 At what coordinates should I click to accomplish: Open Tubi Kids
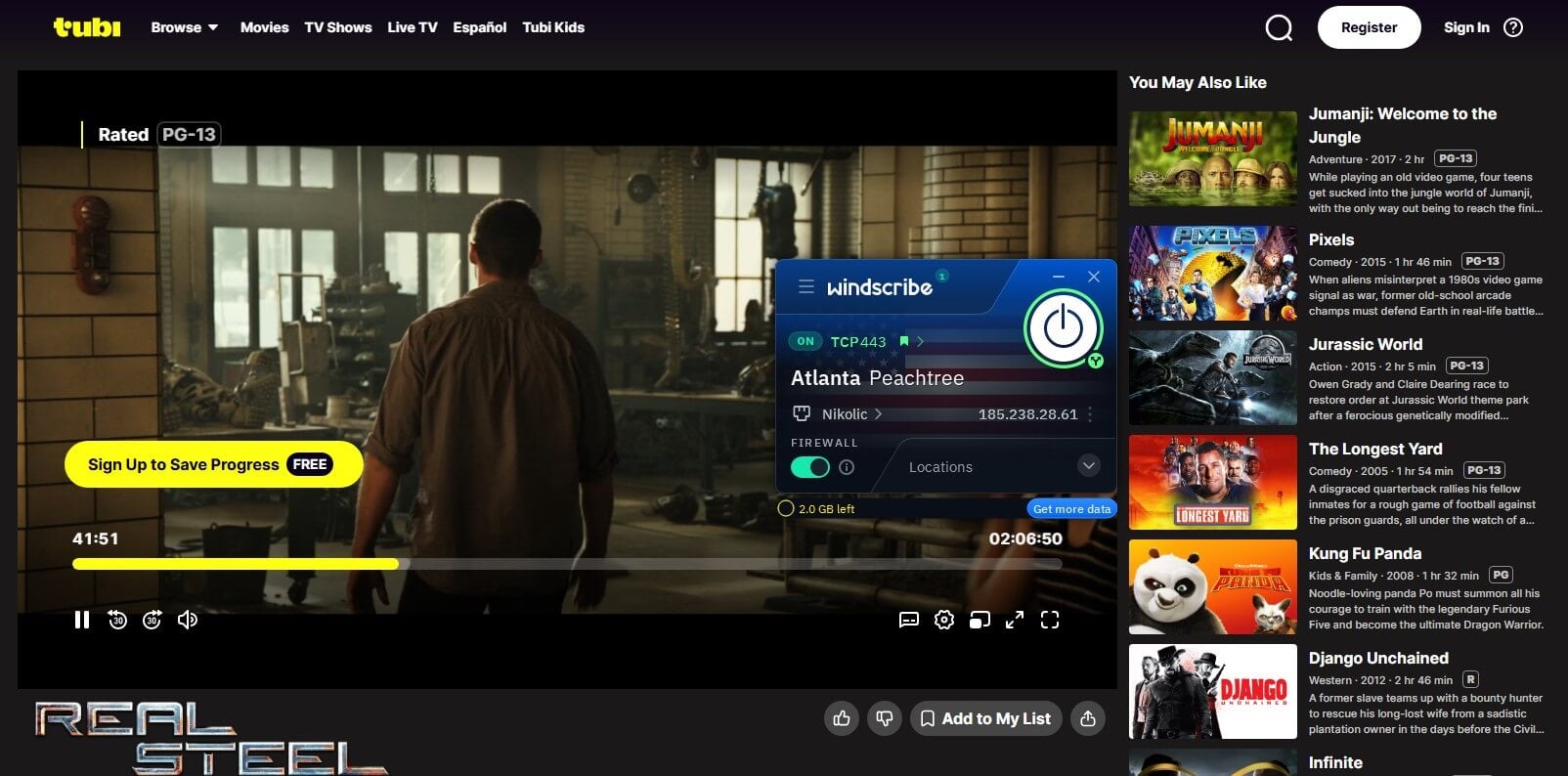tap(553, 27)
